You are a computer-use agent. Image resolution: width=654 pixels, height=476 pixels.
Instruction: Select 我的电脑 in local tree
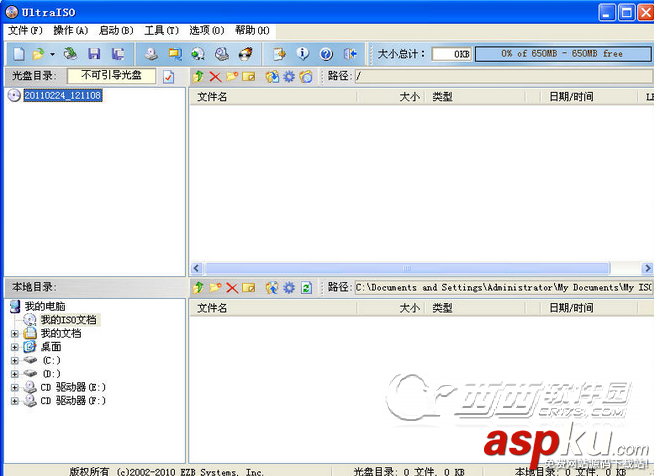tap(45, 306)
